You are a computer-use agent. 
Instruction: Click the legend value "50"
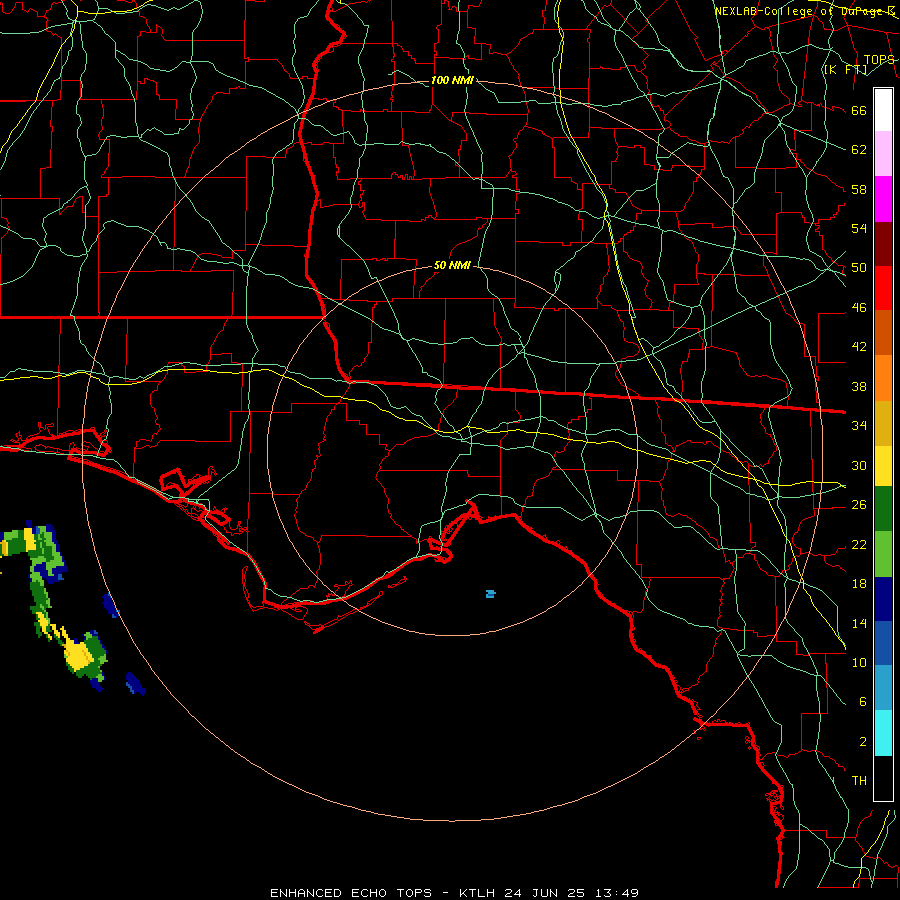pos(859,268)
